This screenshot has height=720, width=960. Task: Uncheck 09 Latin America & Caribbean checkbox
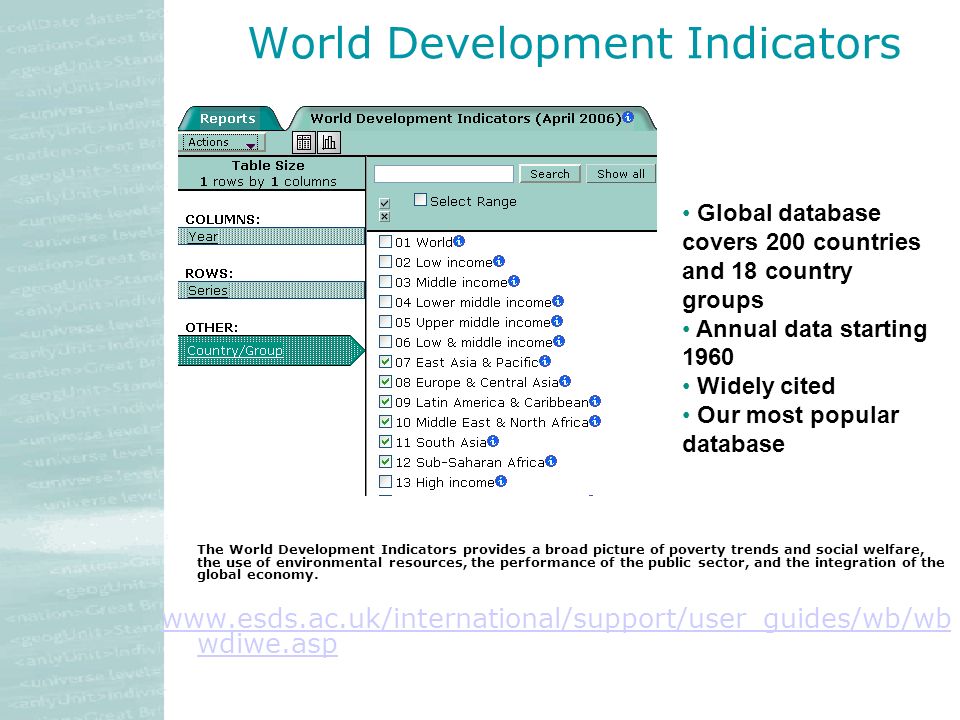pos(385,402)
